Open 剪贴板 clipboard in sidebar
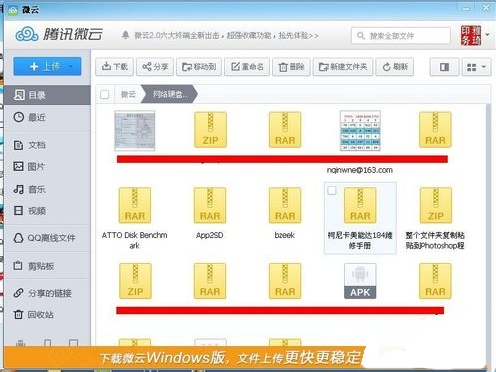Viewport: 496px width, 372px height. pos(47,266)
